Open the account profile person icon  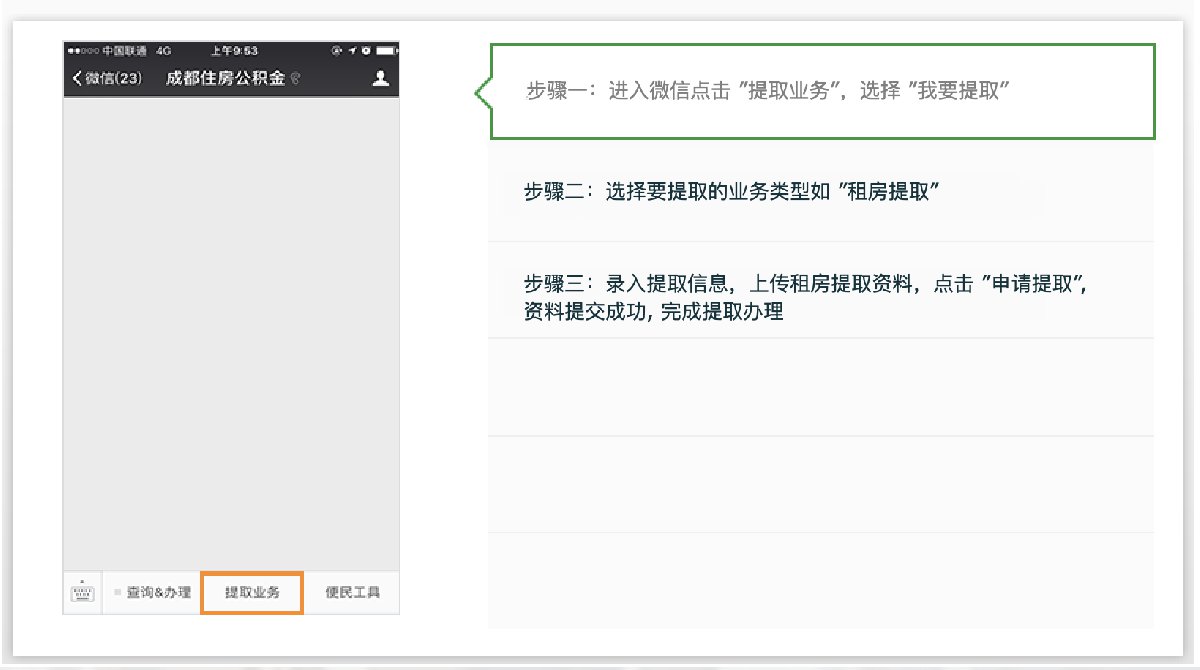click(x=380, y=78)
